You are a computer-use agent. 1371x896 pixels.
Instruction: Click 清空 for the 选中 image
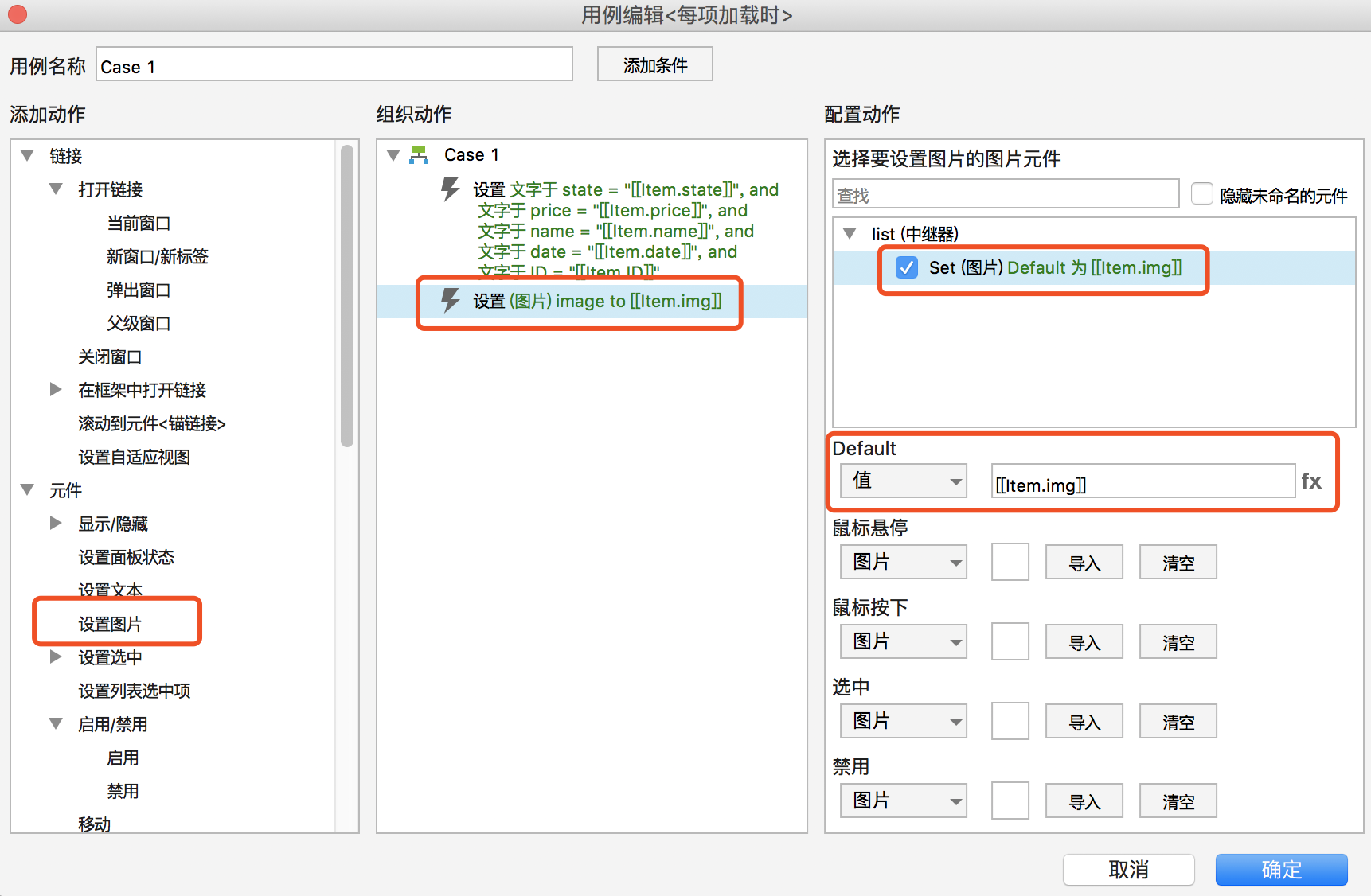1178,722
